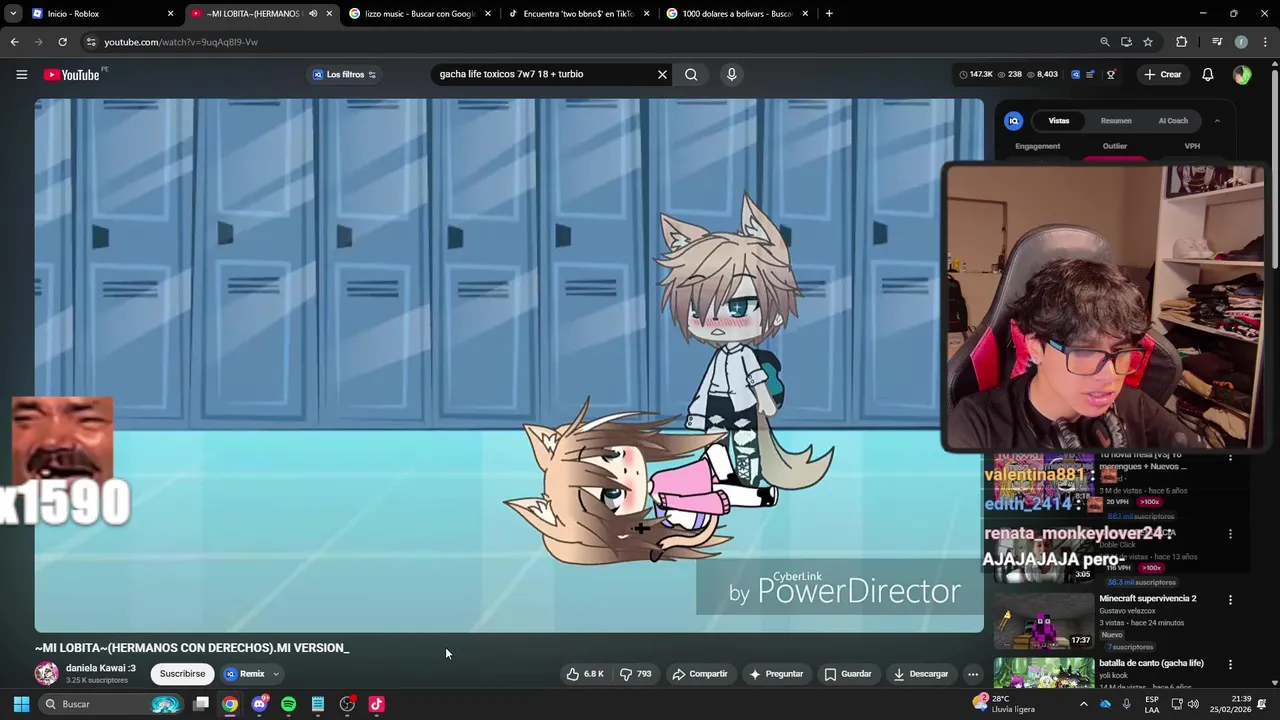Download the video with Descargar
Viewport: 1280px width, 720px height.
[920, 674]
